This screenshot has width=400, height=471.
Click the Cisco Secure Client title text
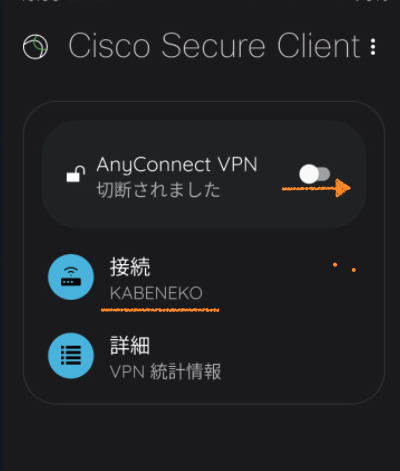click(x=214, y=46)
